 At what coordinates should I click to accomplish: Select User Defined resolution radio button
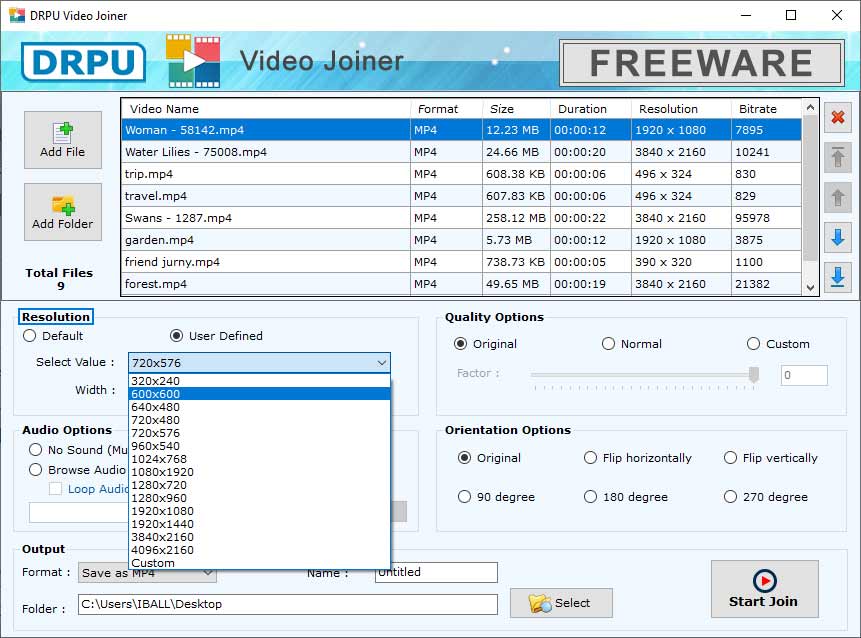tap(176, 336)
